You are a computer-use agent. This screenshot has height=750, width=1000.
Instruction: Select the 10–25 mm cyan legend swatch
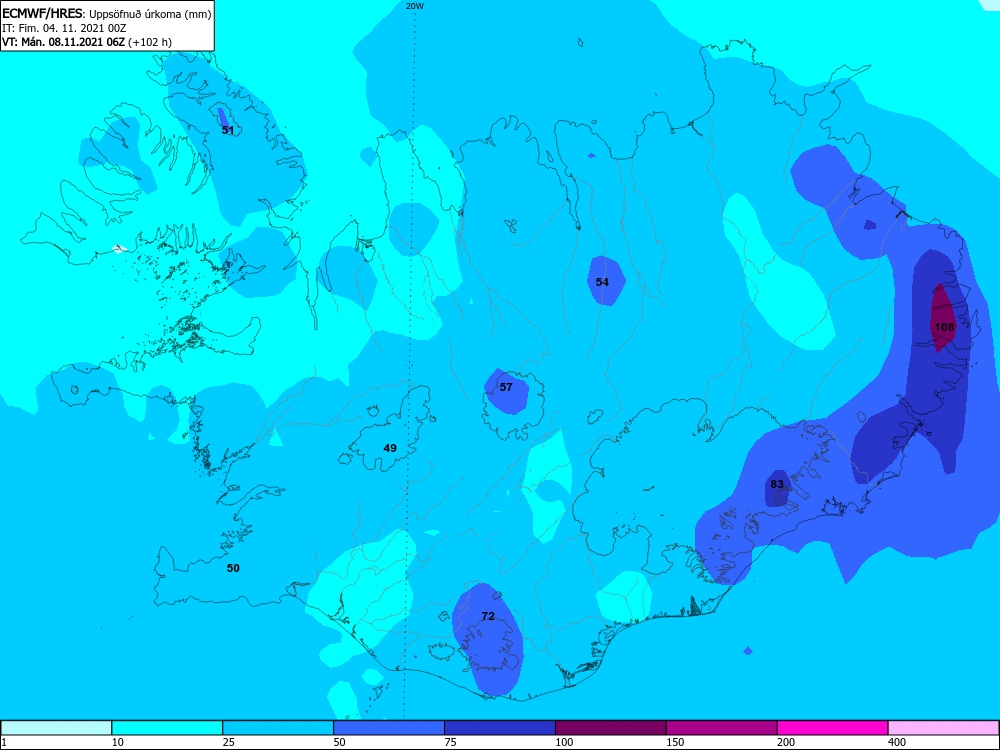click(167, 728)
